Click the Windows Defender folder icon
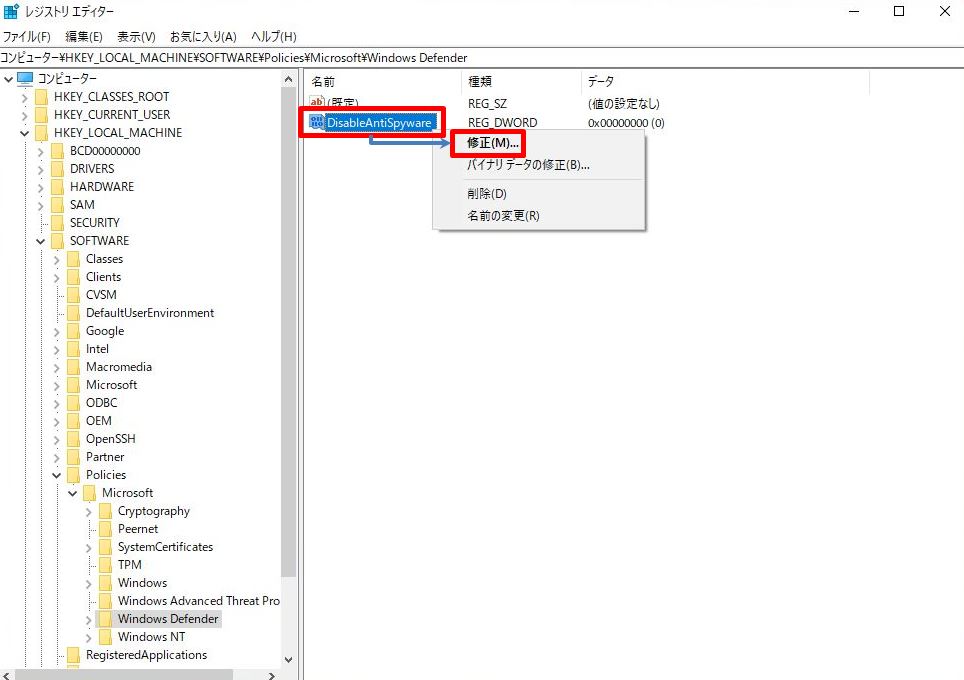Screen dimensions: 964x680 click(106, 619)
